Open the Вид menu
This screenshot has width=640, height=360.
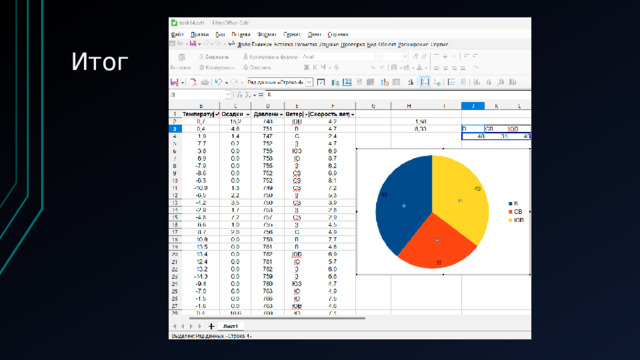pyautogui.click(x=220, y=34)
